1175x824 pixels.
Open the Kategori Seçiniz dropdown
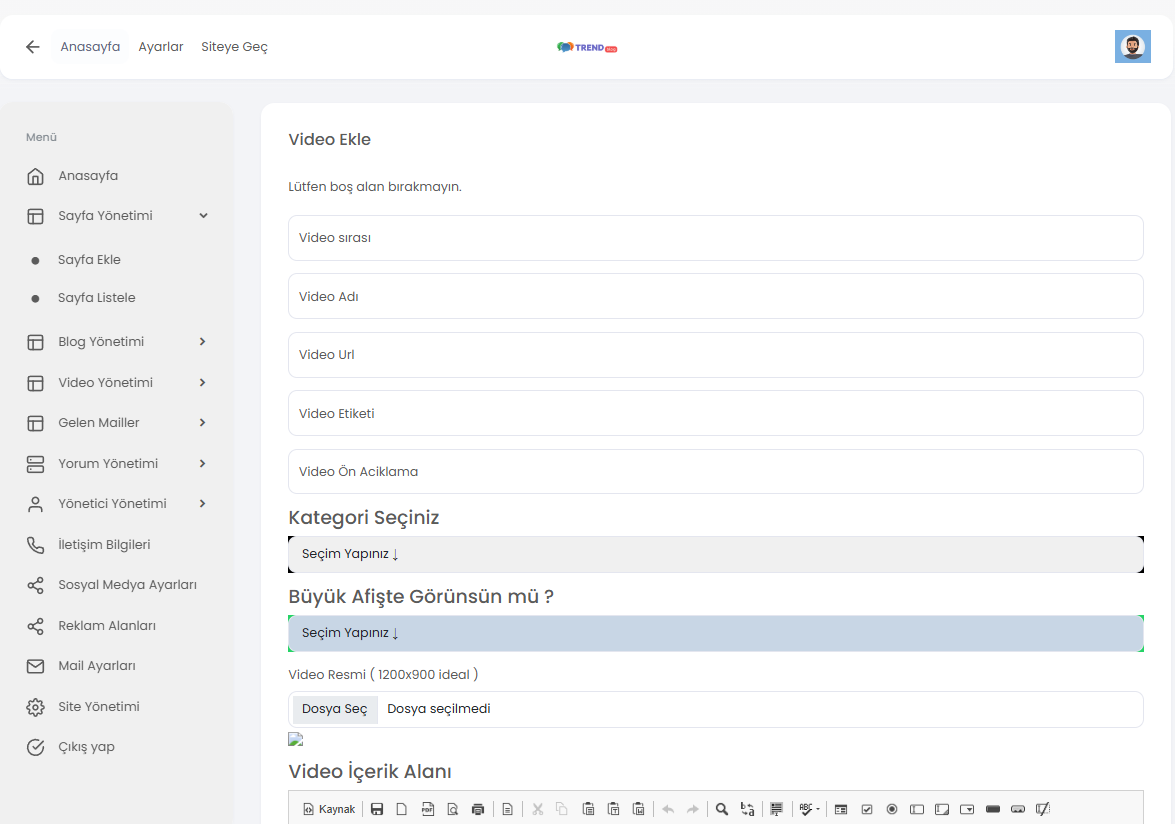click(x=716, y=554)
